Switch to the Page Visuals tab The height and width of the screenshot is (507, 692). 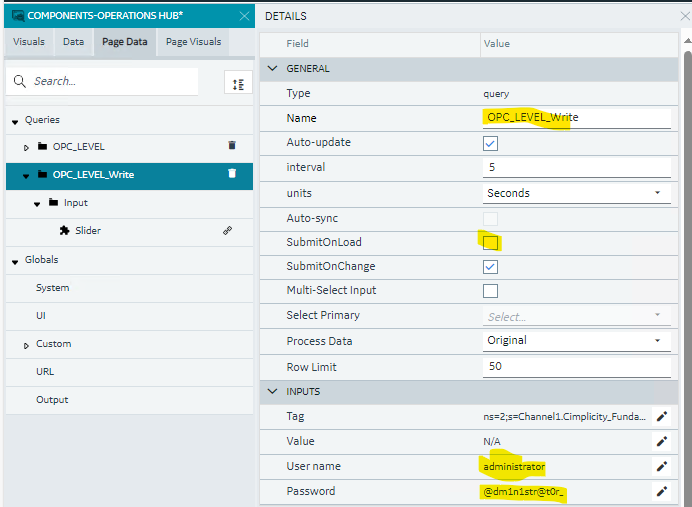193,42
